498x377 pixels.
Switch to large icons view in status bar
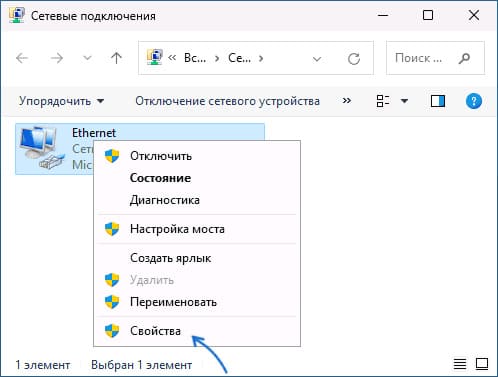click(x=482, y=364)
